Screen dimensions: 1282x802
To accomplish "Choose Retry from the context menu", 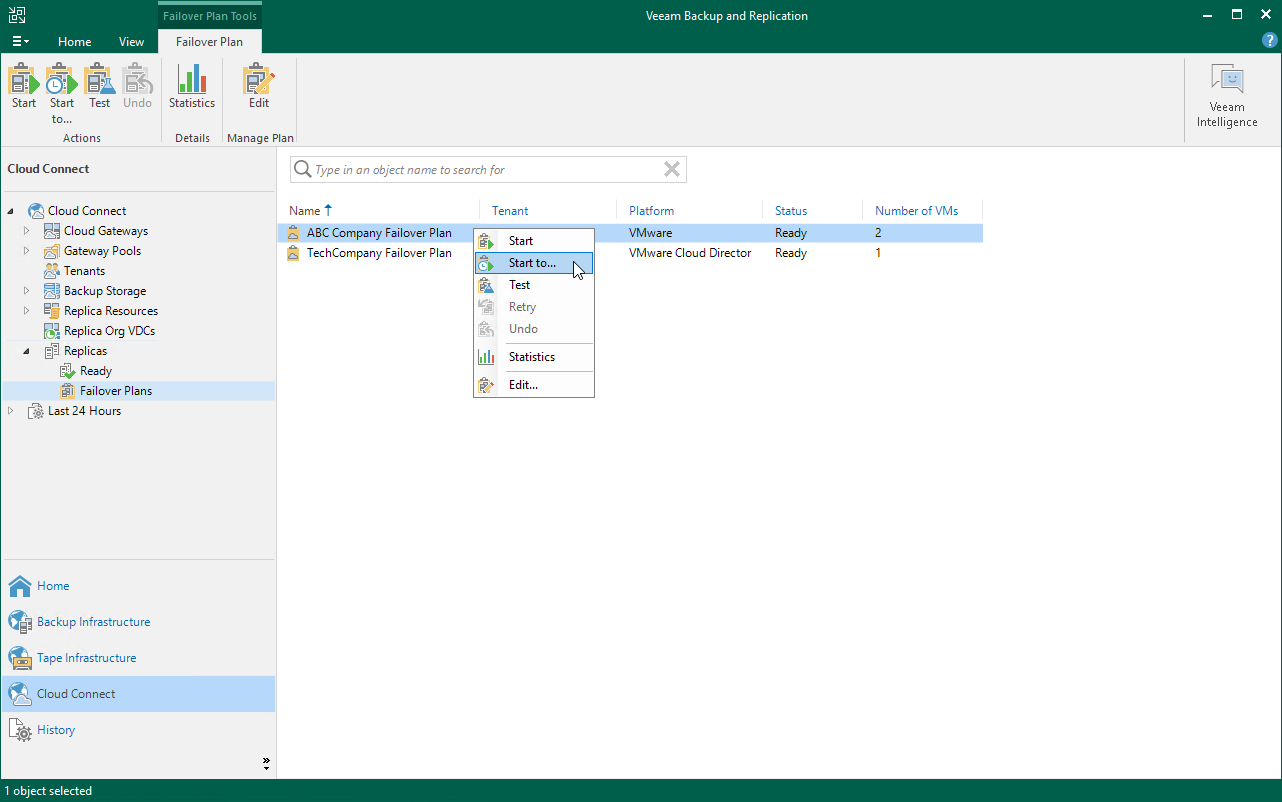I will click(x=522, y=306).
